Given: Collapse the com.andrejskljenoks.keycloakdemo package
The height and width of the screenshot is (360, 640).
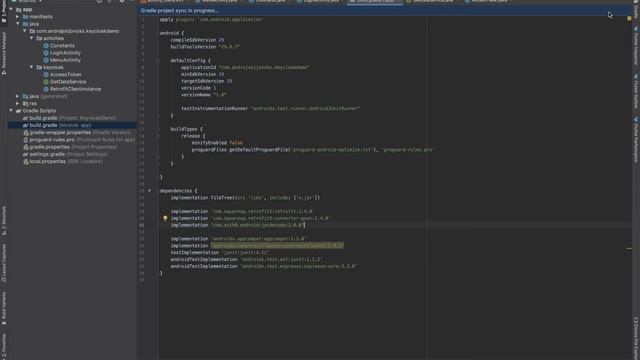Looking at the screenshot, I should tap(24, 31).
